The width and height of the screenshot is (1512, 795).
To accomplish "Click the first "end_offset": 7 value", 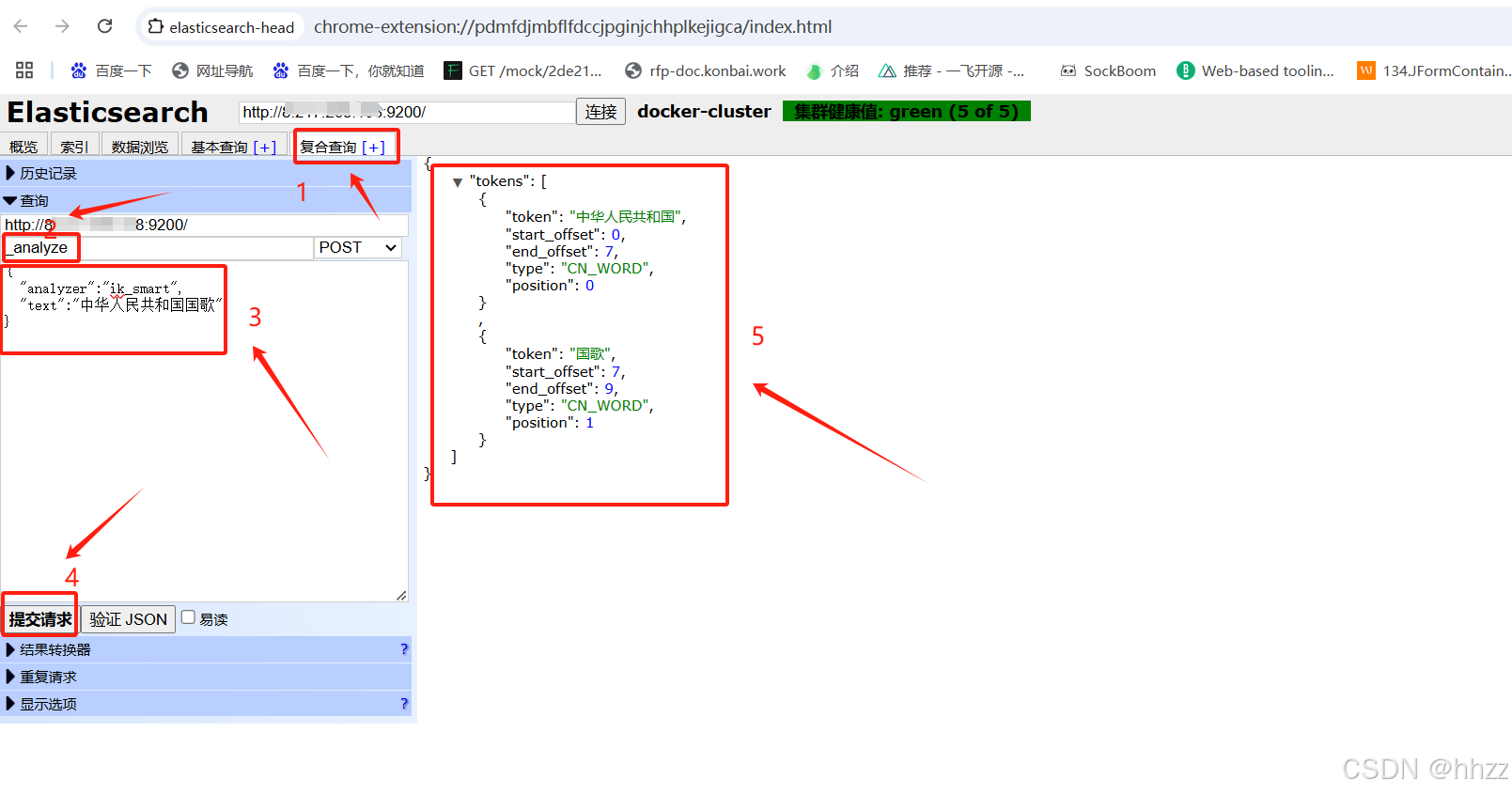I will [609, 252].
